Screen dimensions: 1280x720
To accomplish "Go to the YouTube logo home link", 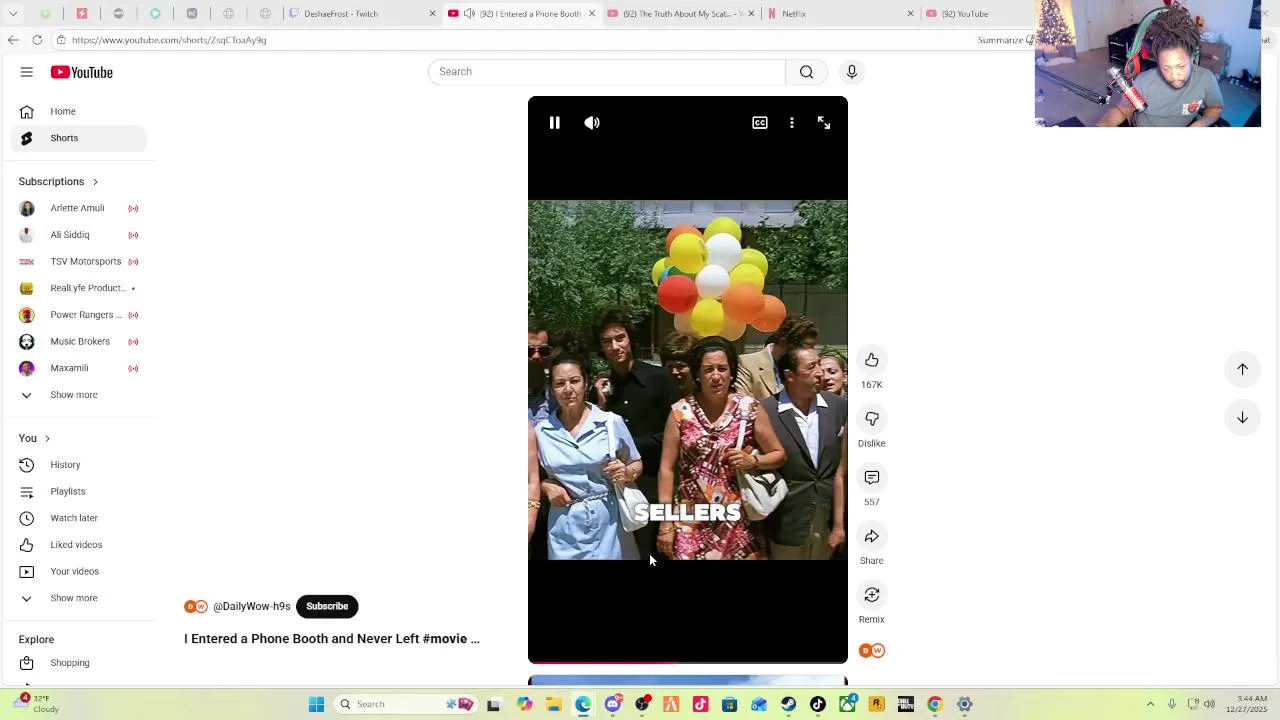I will [82, 72].
